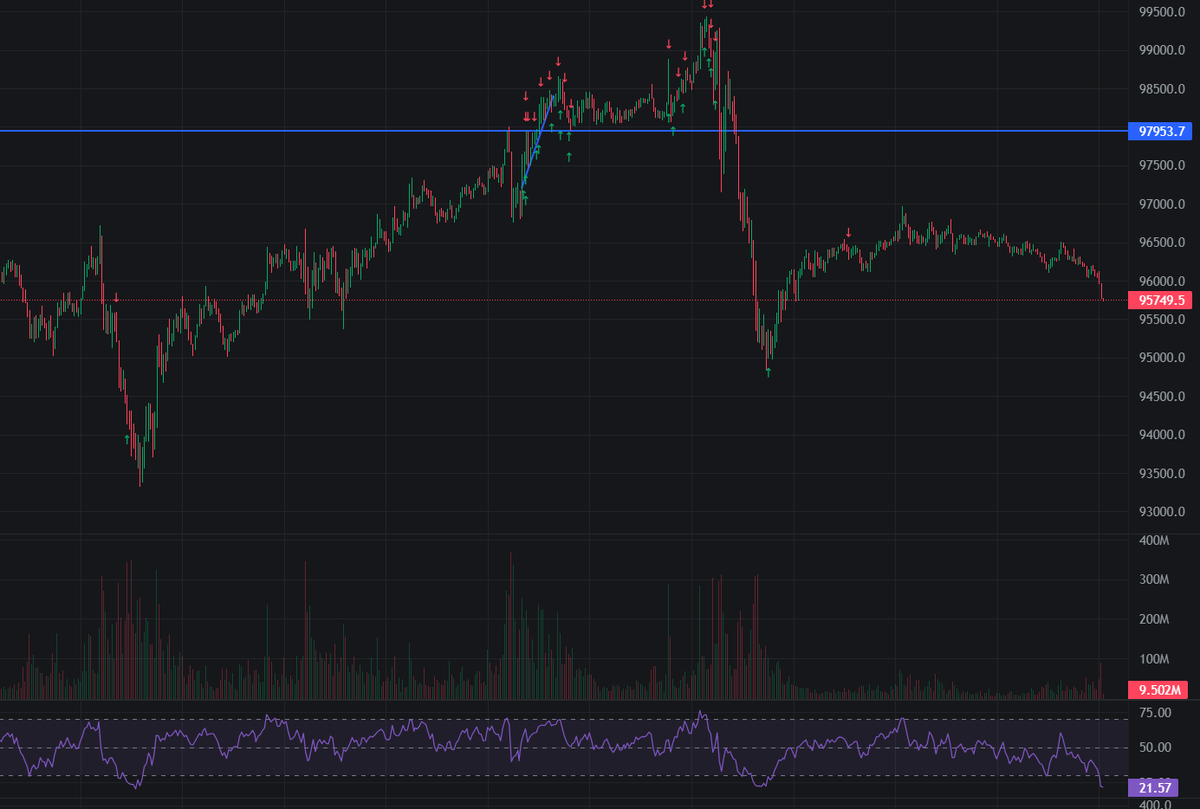Viewport: 1200px width, 809px height.
Task: Click the 400M volume axis label
Action: pos(1154,541)
